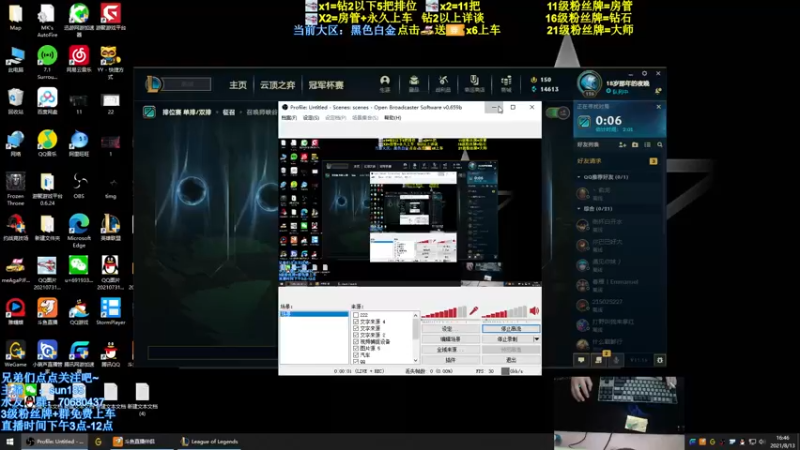The image size is (800, 450).
Task: Open WeGame desktop shortcut
Action: click(x=15, y=354)
